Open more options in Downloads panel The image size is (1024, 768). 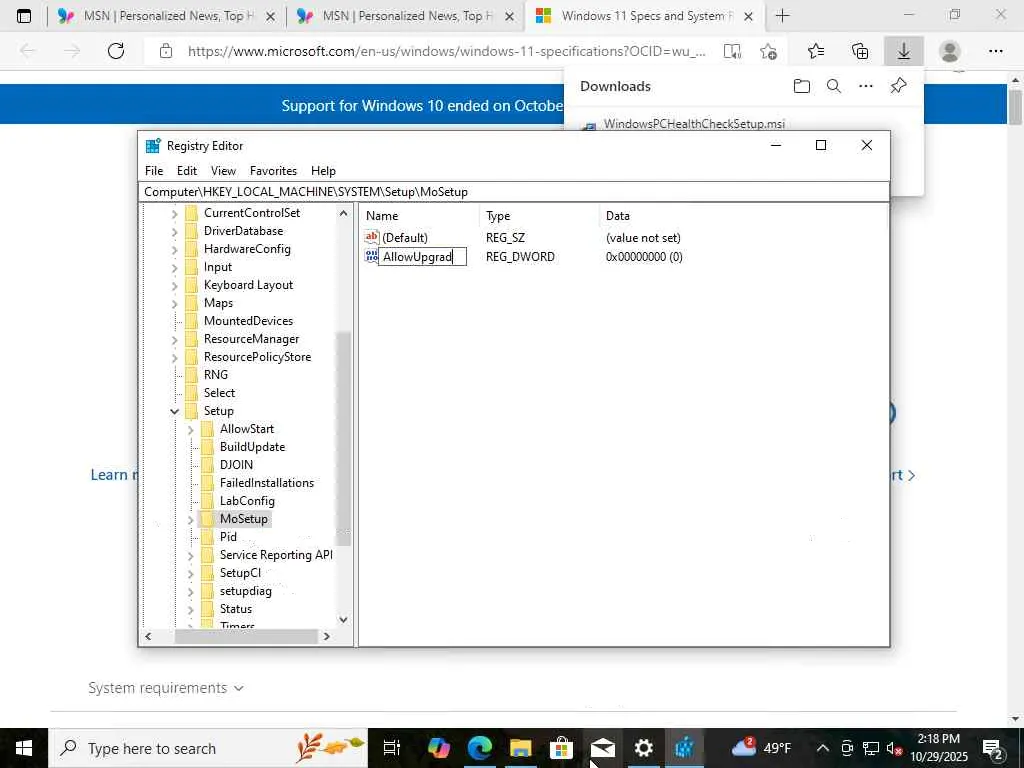(865, 86)
